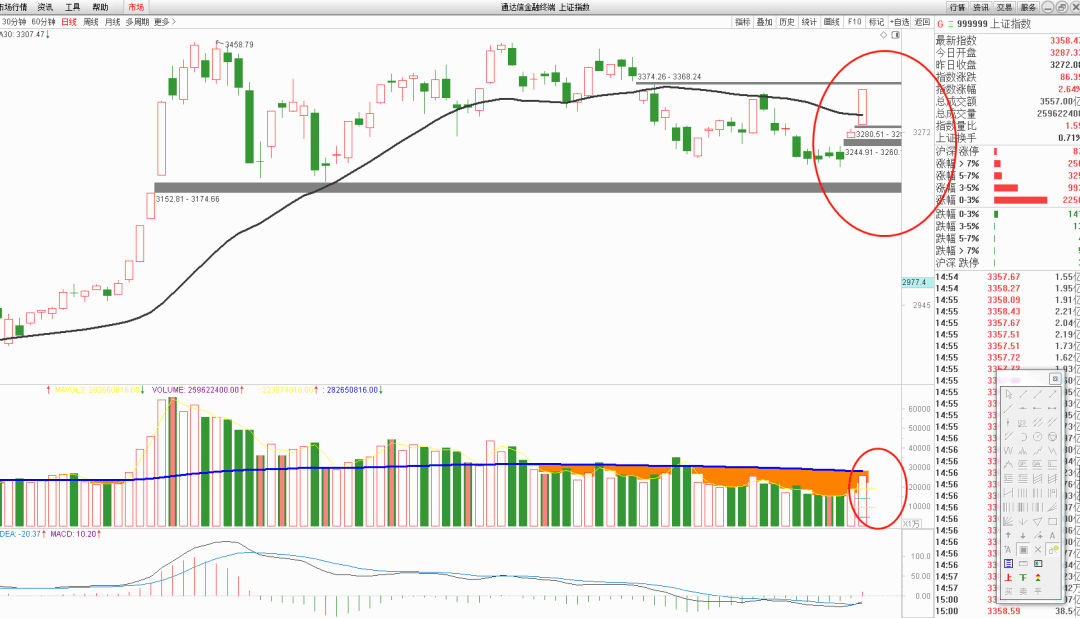The width and height of the screenshot is (1080, 618).
Task: Open the 工具 menu
Action: pyautogui.click(x=72, y=7)
